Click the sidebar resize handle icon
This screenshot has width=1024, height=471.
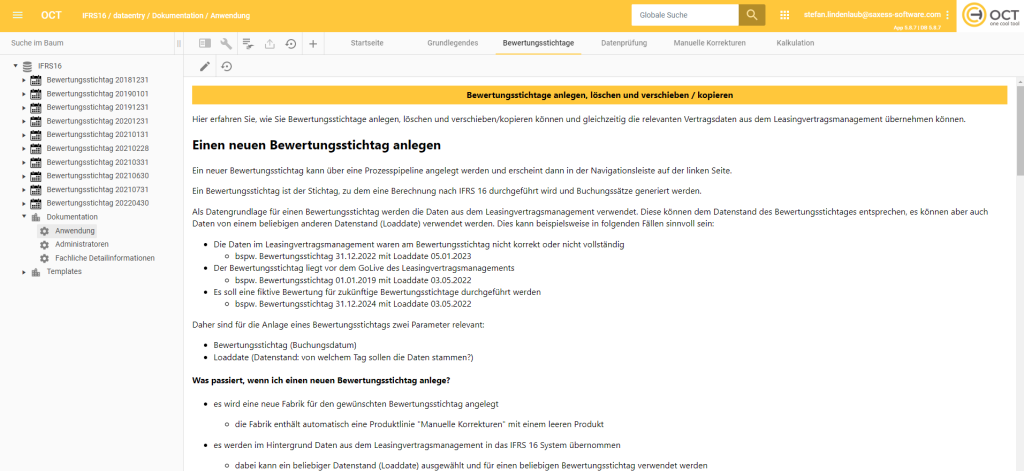tap(178, 44)
